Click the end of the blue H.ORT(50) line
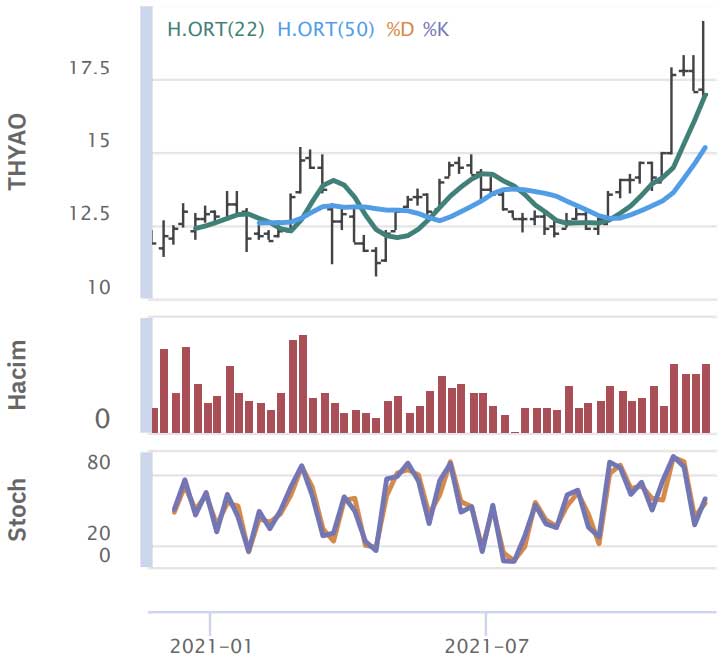 [705, 148]
